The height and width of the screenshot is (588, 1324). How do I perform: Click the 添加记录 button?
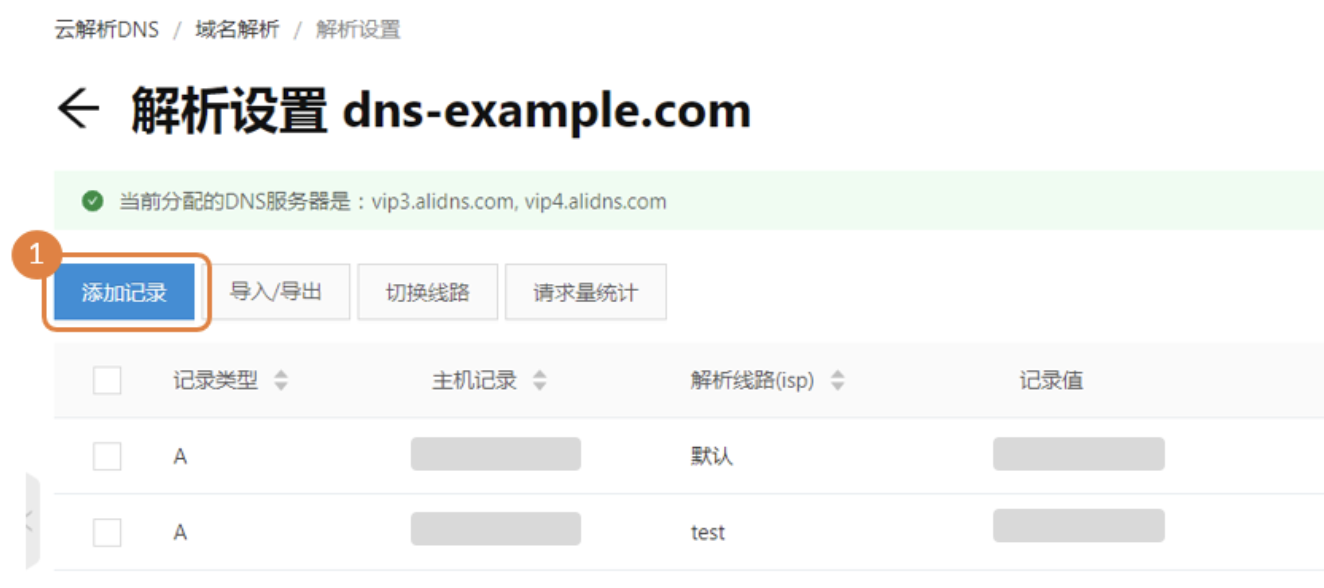(x=124, y=293)
